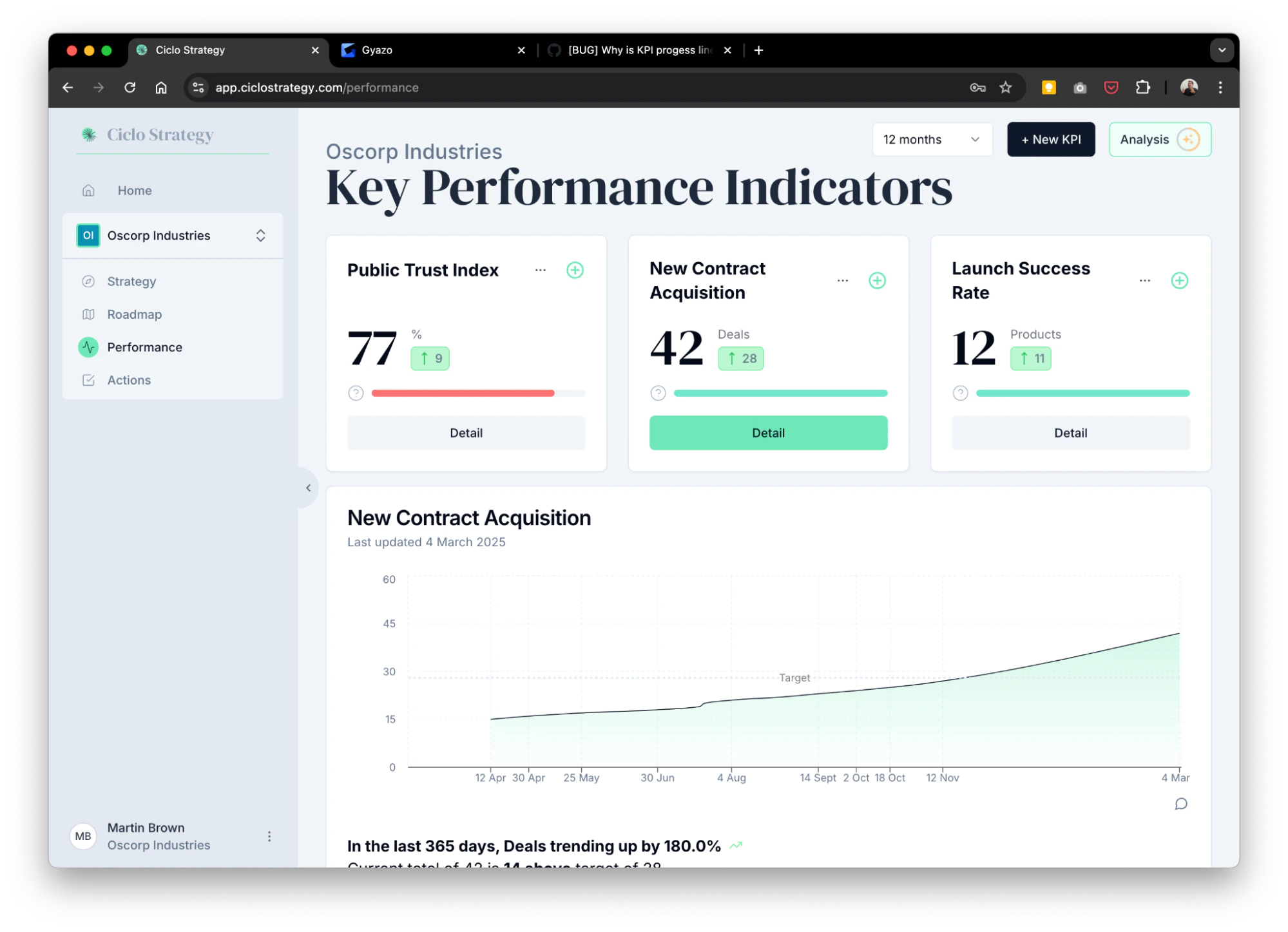Open site information icon in address bar
This screenshot has height=932, width=1288.
[198, 88]
